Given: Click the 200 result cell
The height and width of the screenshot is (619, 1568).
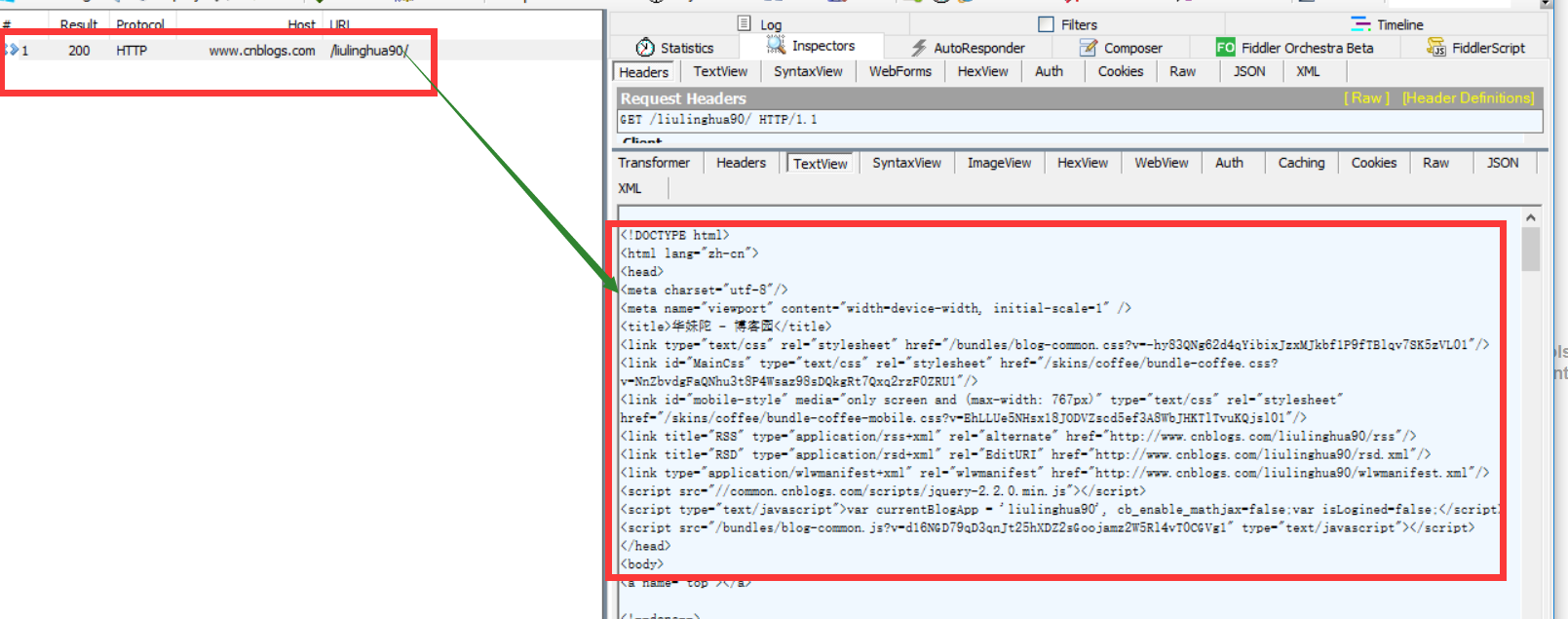Looking at the screenshot, I should click(79, 51).
